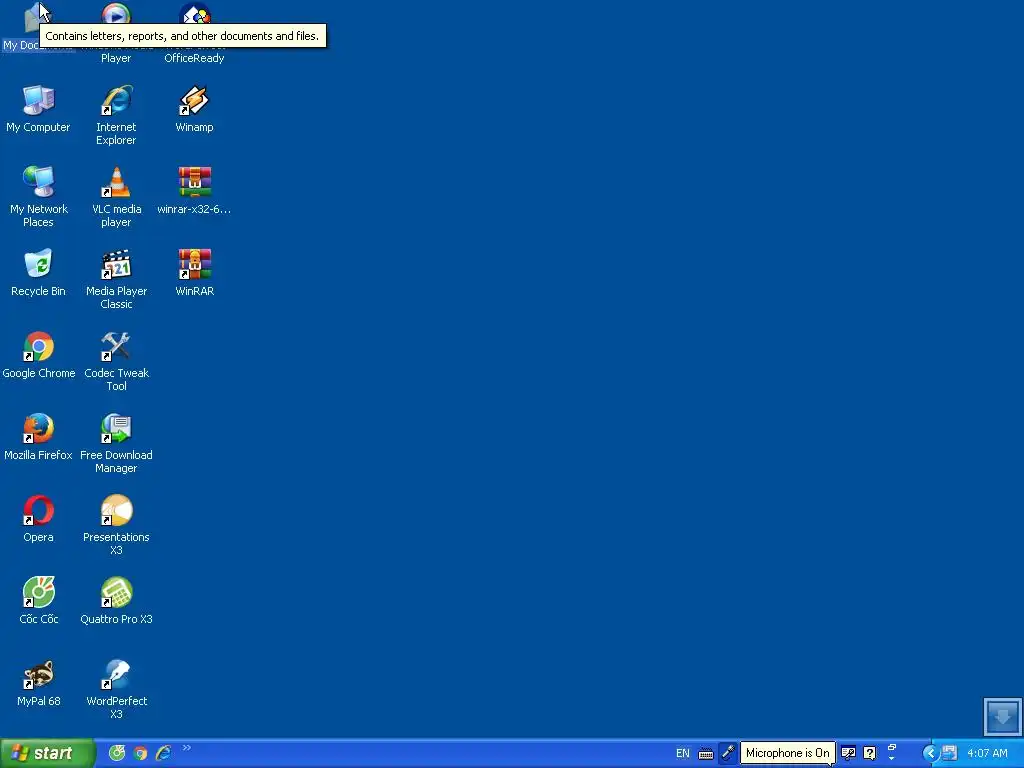This screenshot has height=768, width=1024.
Task: Select the Quattro Pro X3 shortcut
Action: tap(116, 601)
